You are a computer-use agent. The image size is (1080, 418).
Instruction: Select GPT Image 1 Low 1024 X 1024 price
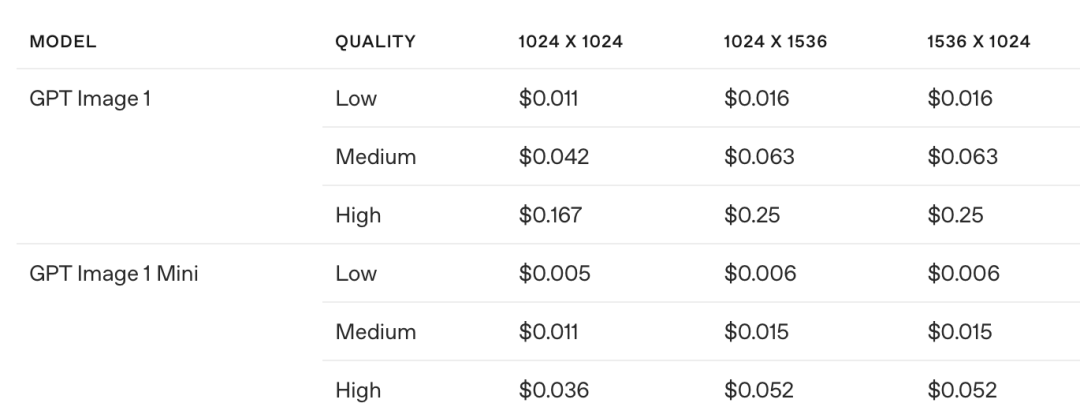point(549,99)
